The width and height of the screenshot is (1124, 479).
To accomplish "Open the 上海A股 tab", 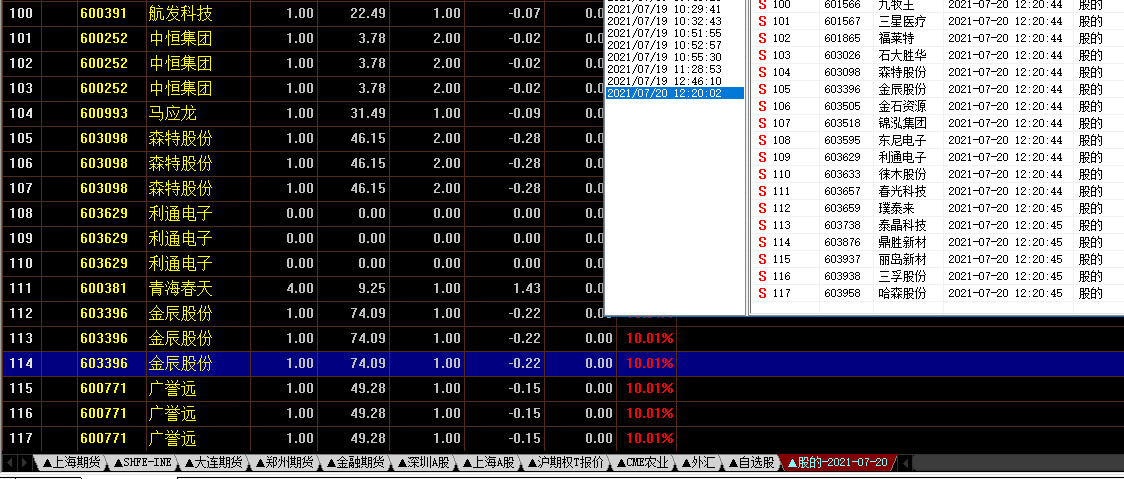I will tap(490, 463).
